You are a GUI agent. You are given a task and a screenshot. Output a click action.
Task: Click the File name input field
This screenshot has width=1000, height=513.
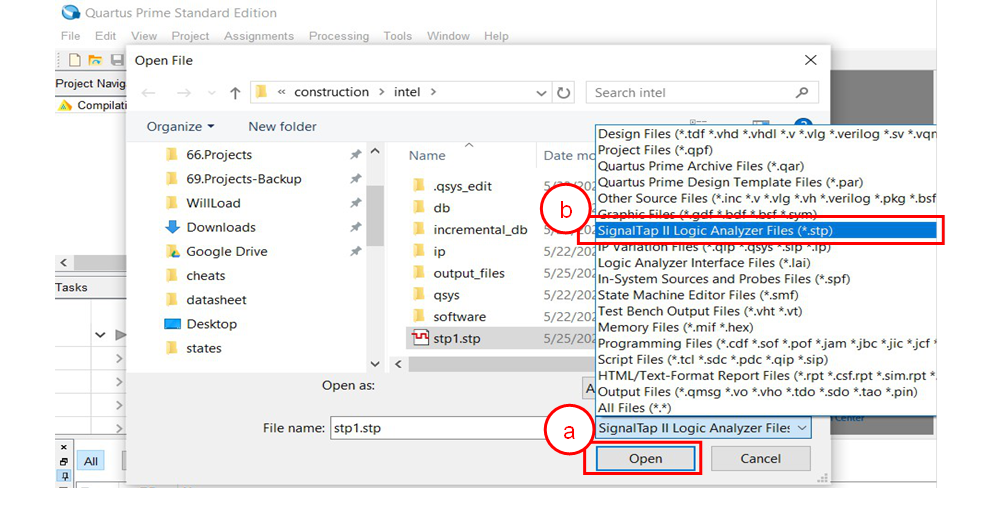pos(439,428)
